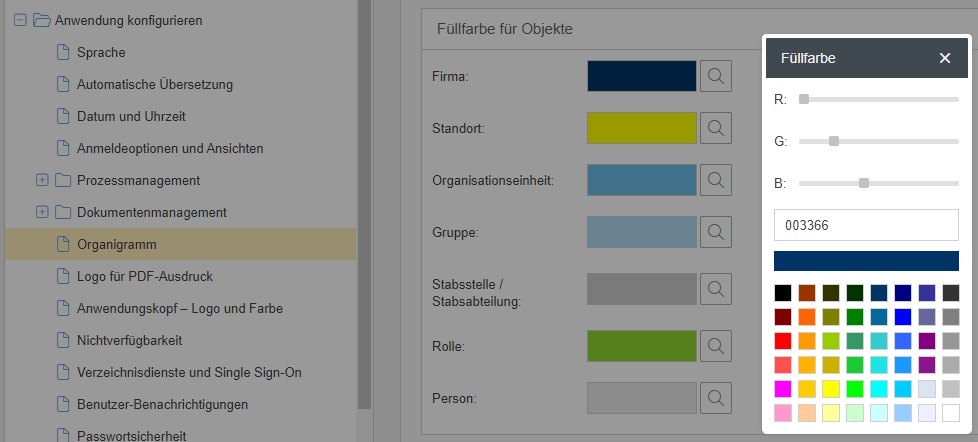Expand the Dokumentenmanagement folder

pos(42,212)
